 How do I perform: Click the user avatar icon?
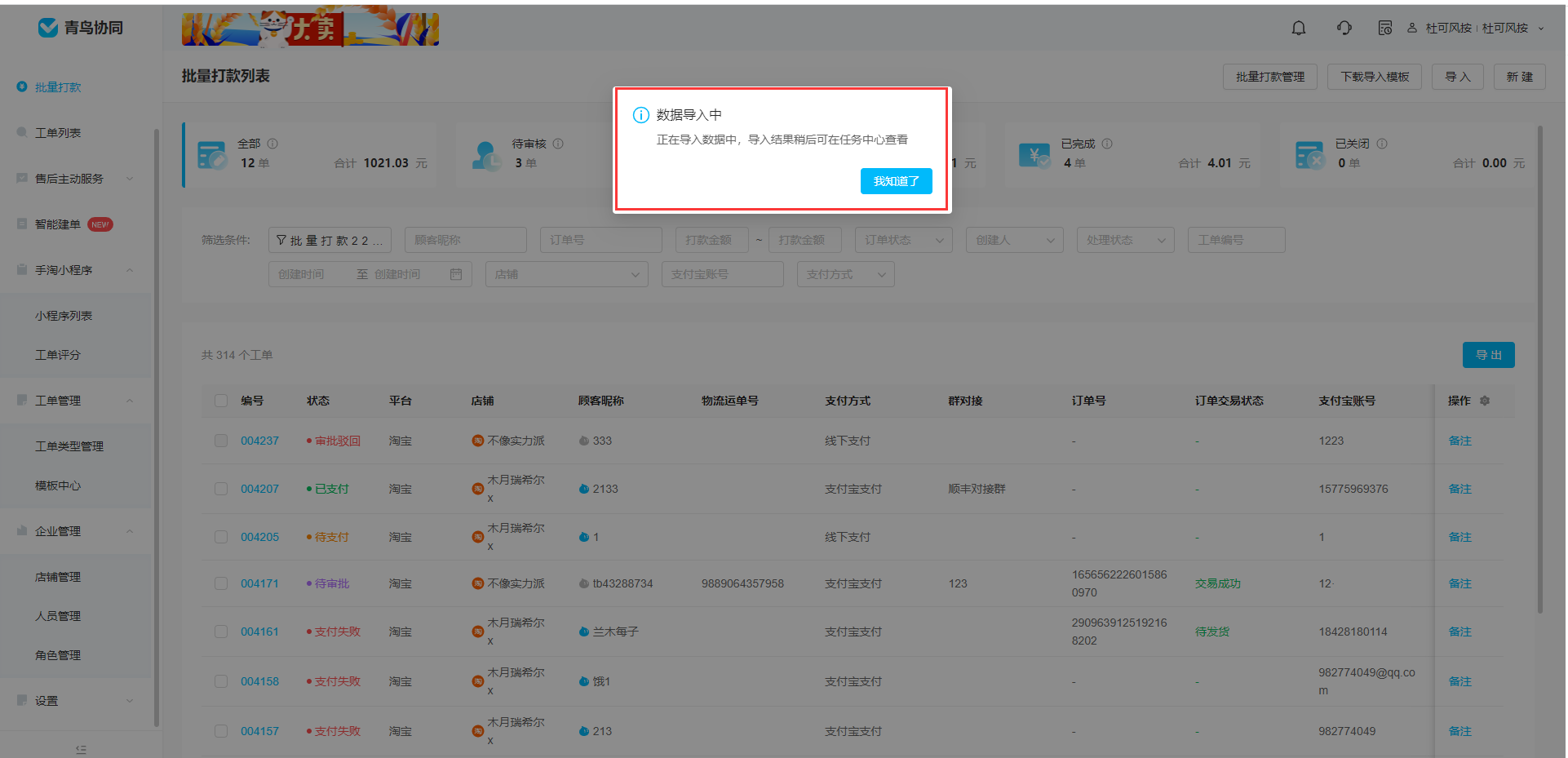coord(1411,28)
